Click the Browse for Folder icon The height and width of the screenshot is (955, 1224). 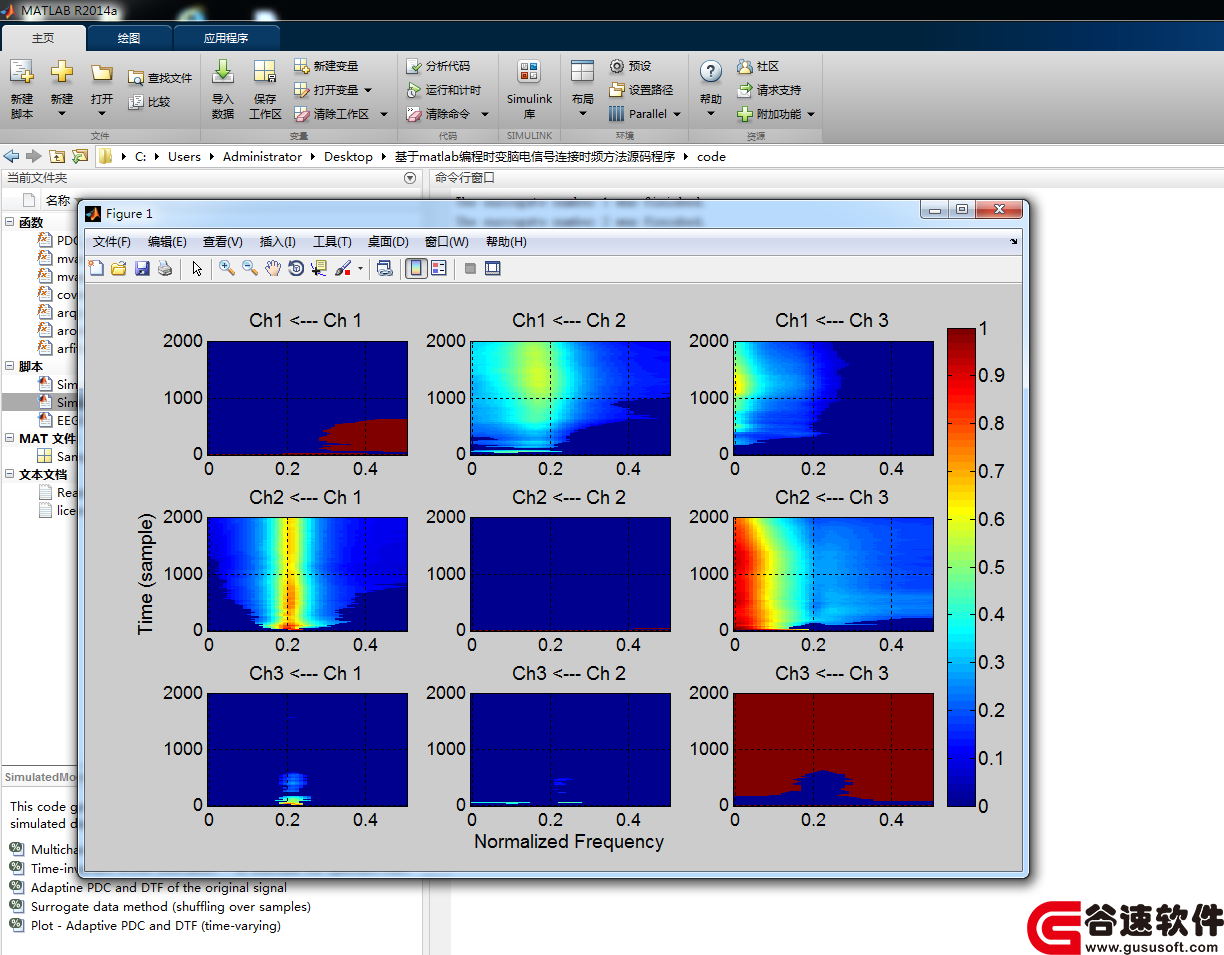coord(79,156)
